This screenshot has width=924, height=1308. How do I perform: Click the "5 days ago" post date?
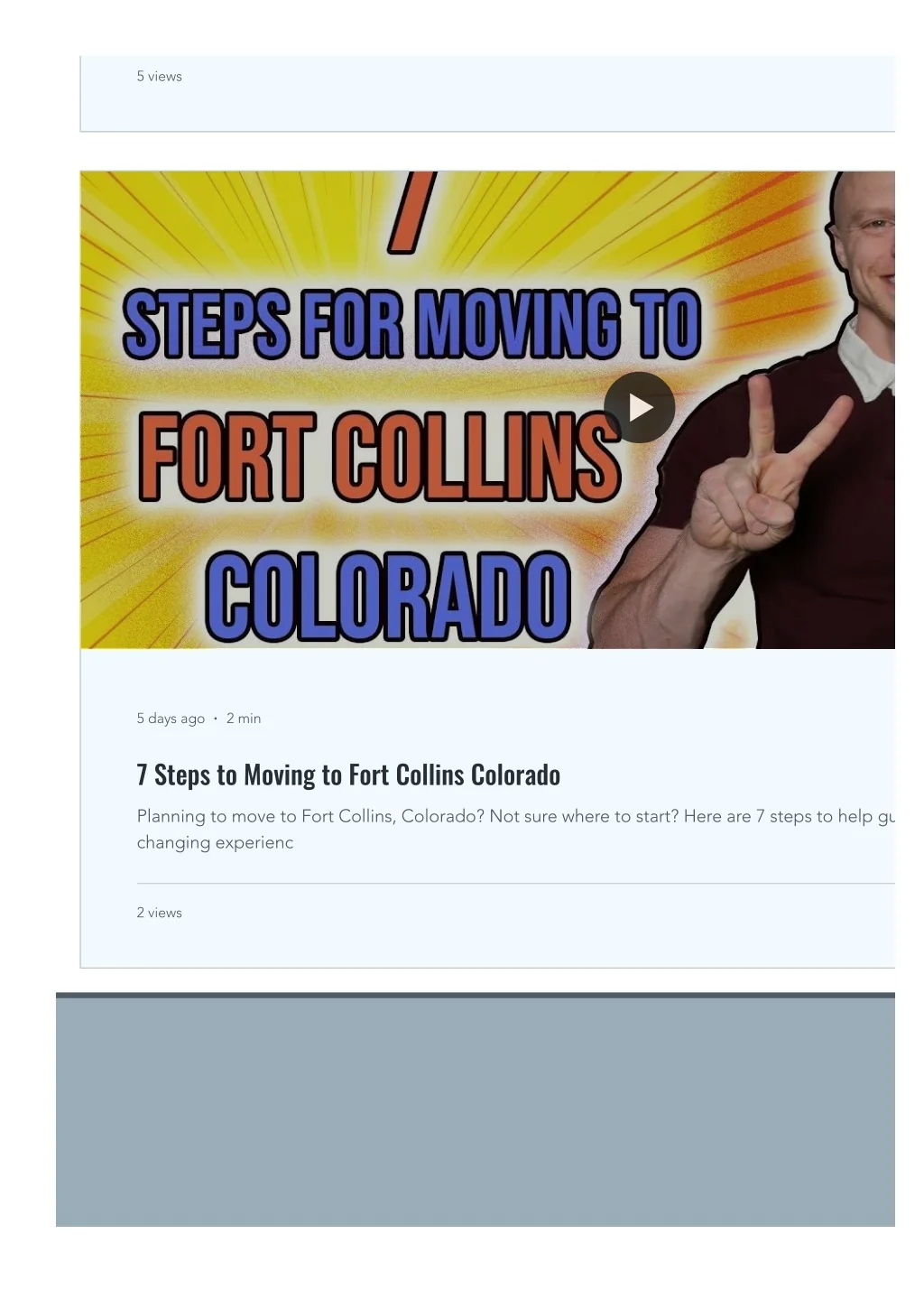(x=171, y=719)
